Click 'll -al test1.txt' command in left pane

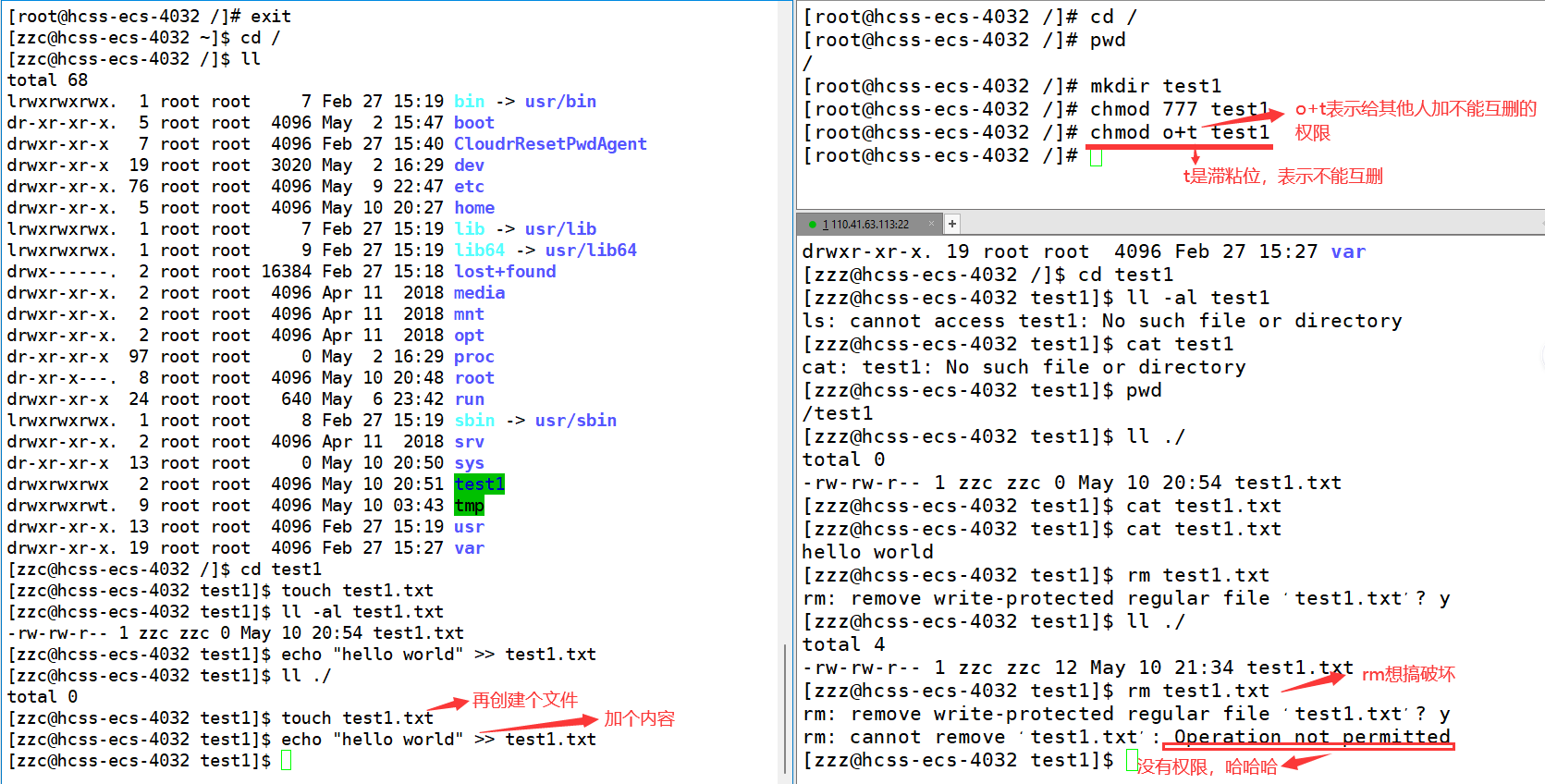tap(362, 612)
